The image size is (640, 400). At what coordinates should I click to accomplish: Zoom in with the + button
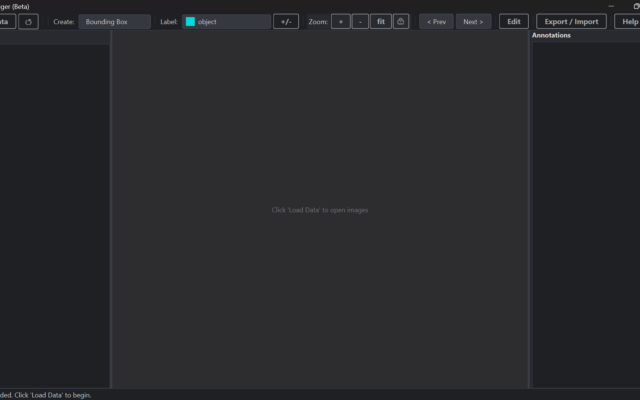click(x=341, y=22)
